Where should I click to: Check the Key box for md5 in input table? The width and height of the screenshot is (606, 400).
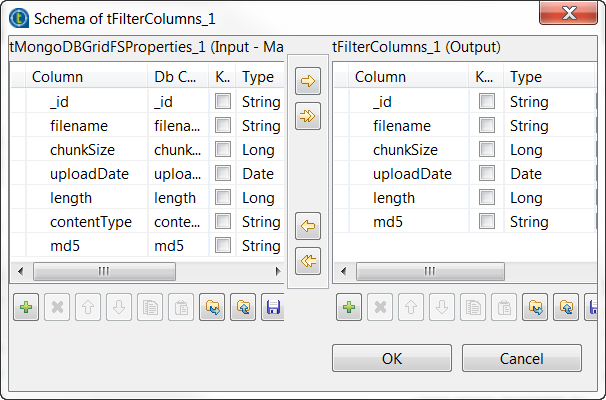(223, 246)
